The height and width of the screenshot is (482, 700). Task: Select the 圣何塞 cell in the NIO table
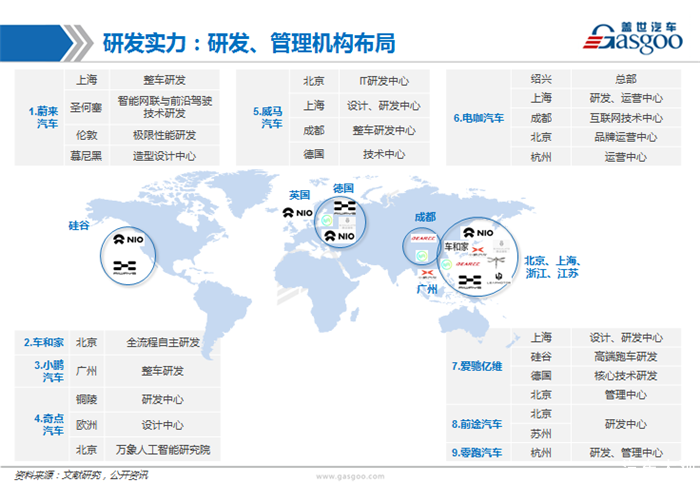click(86, 108)
